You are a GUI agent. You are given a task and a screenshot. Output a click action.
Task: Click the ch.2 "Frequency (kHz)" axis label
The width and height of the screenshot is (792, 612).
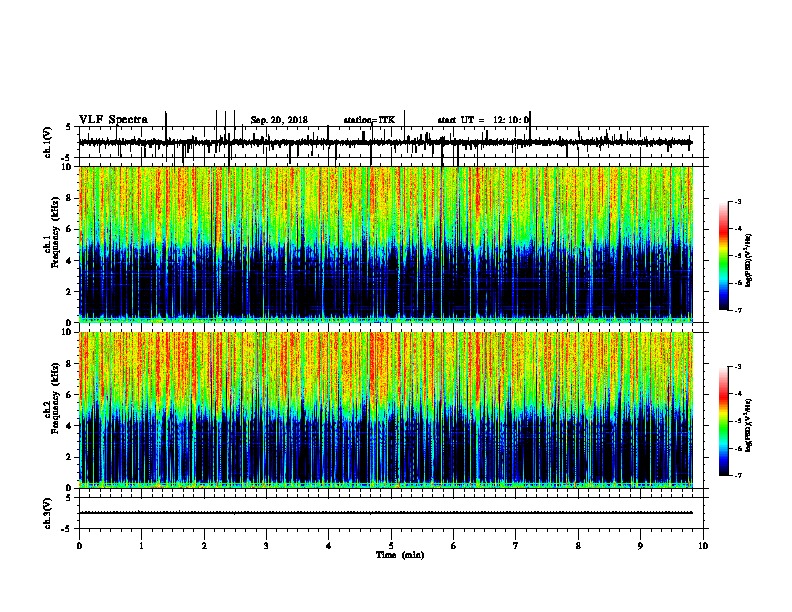55,398
